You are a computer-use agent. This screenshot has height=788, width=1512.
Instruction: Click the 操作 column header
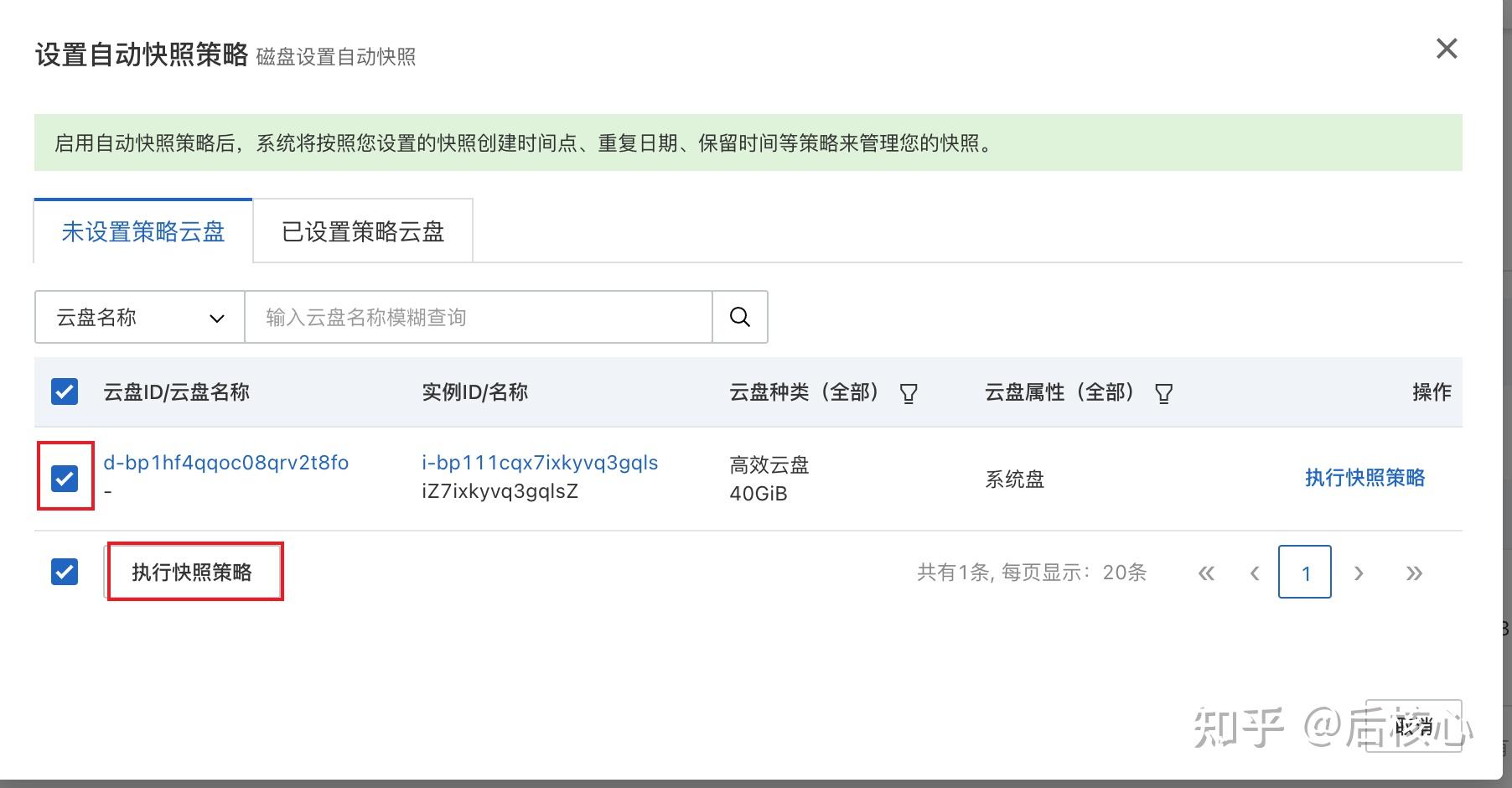(x=1432, y=392)
